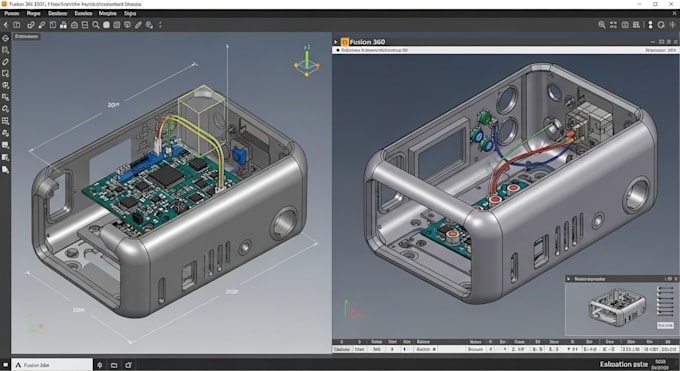
Task: Open the third menu in the menu bar
Action: point(57,13)
